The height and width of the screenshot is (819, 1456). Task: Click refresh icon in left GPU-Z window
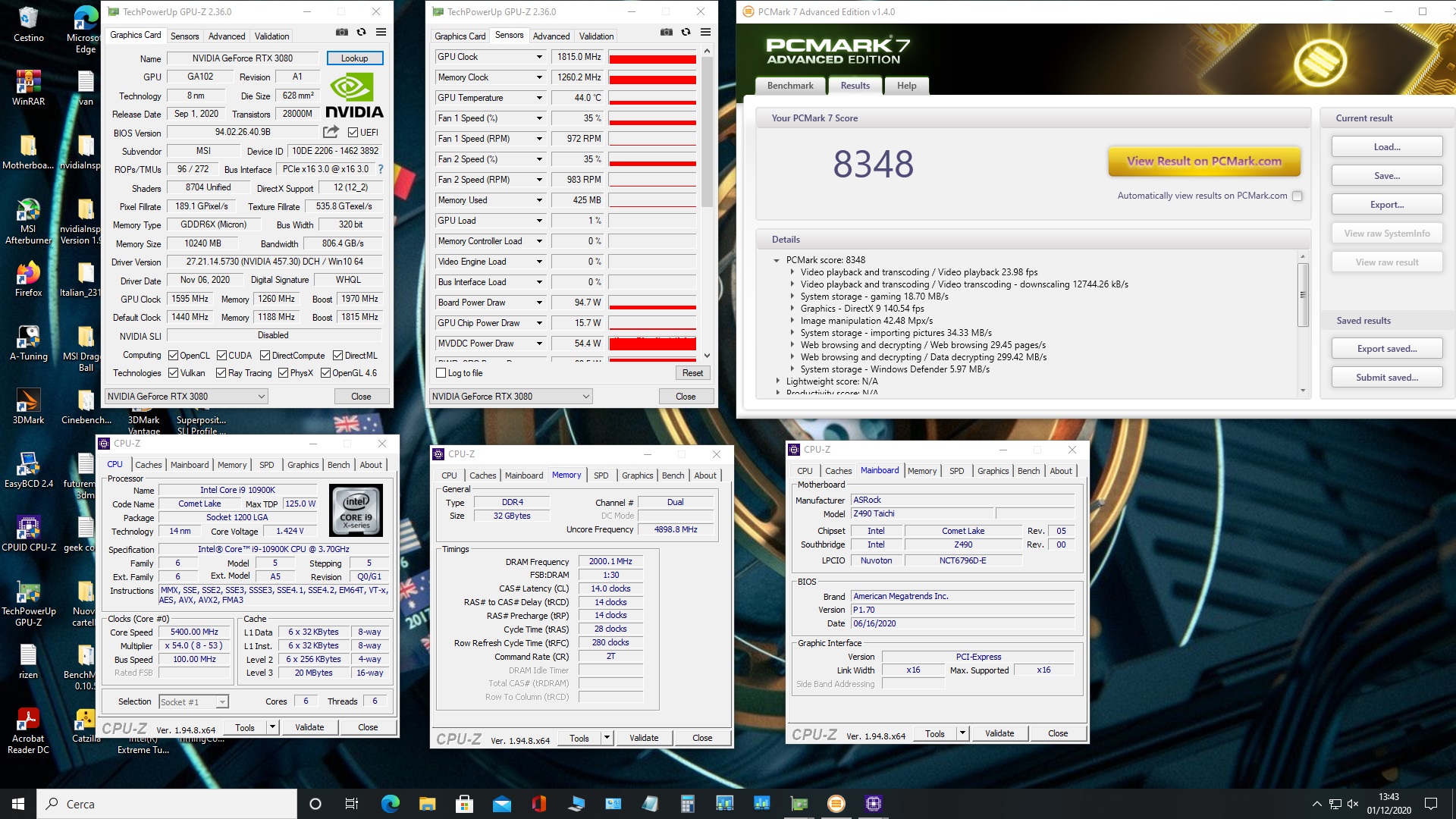pos(362,32)
